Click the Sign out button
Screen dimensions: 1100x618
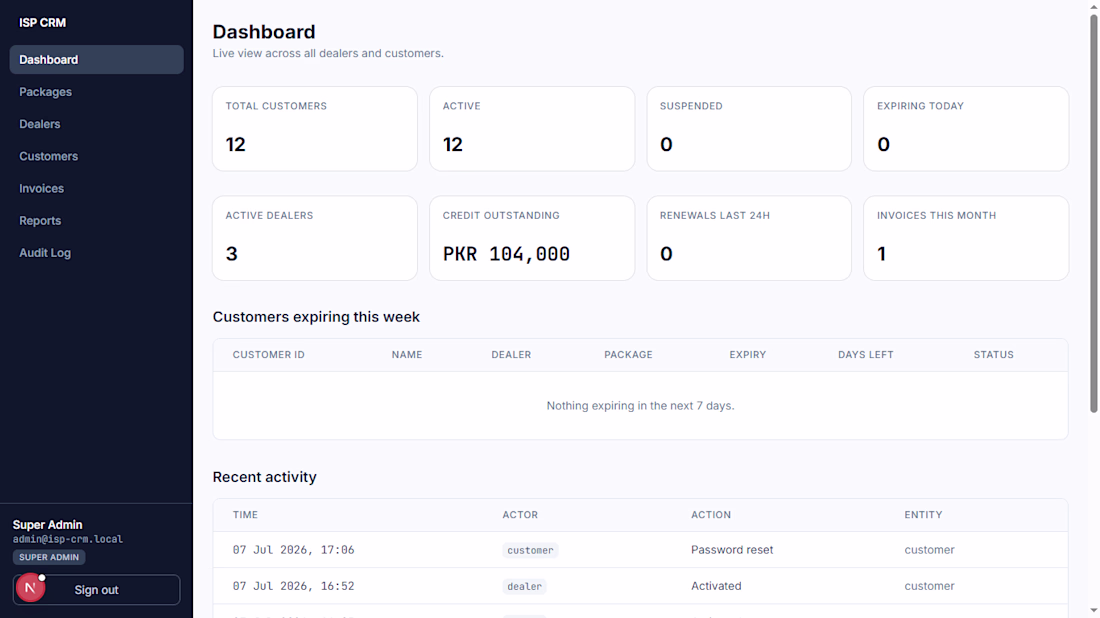97,590
